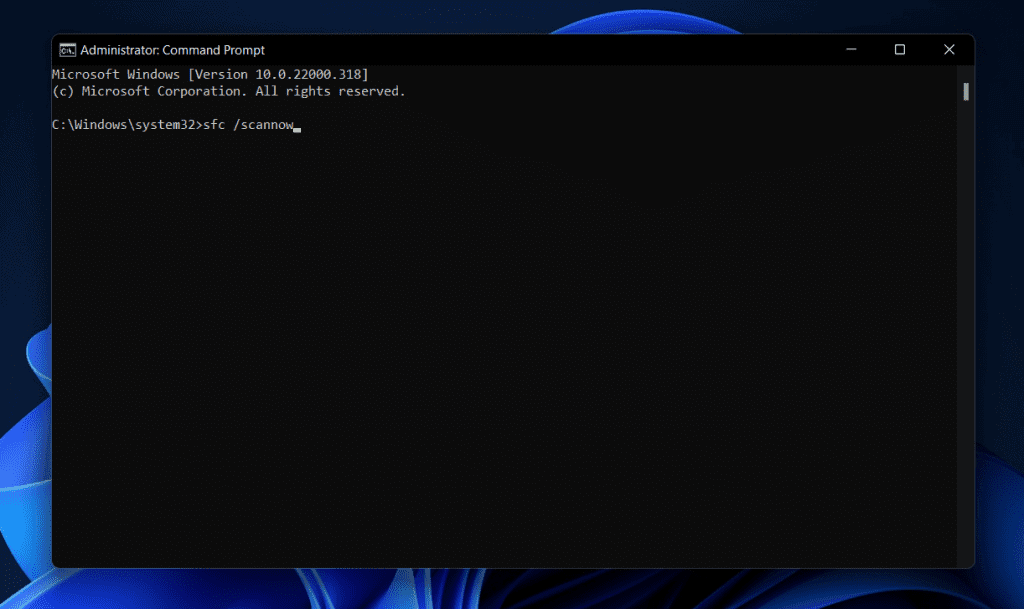The image size is (1024, 609).
Task: Click empty title bar area beside the title
Action: click(x=550, y=50)
